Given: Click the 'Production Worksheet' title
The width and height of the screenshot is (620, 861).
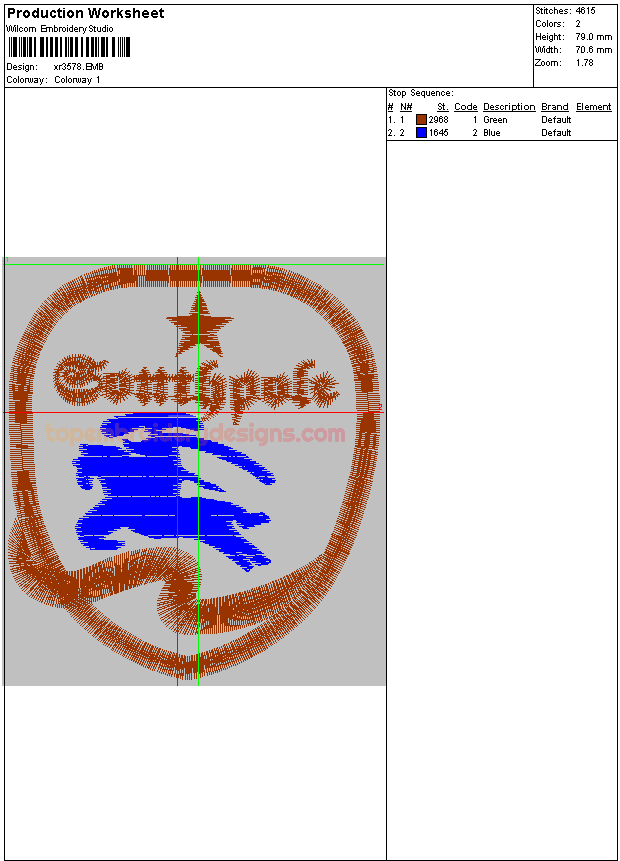Looking at the screenshot, I should click(x=86, y=13).
